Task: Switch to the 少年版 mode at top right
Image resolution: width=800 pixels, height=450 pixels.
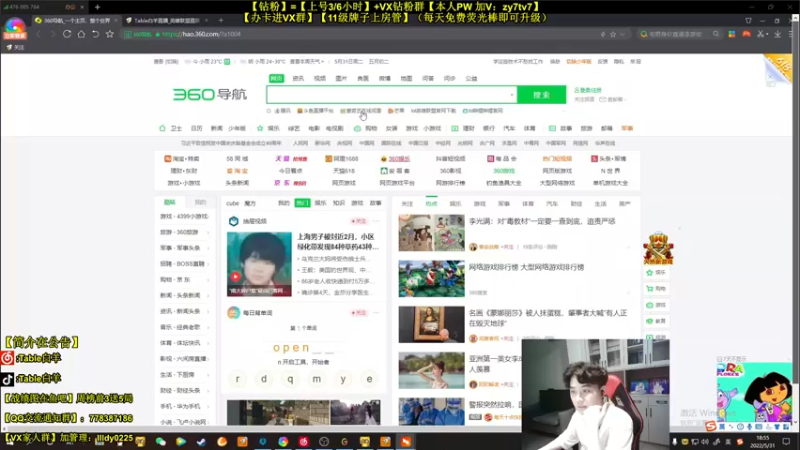Action: [x=579, y=61]
